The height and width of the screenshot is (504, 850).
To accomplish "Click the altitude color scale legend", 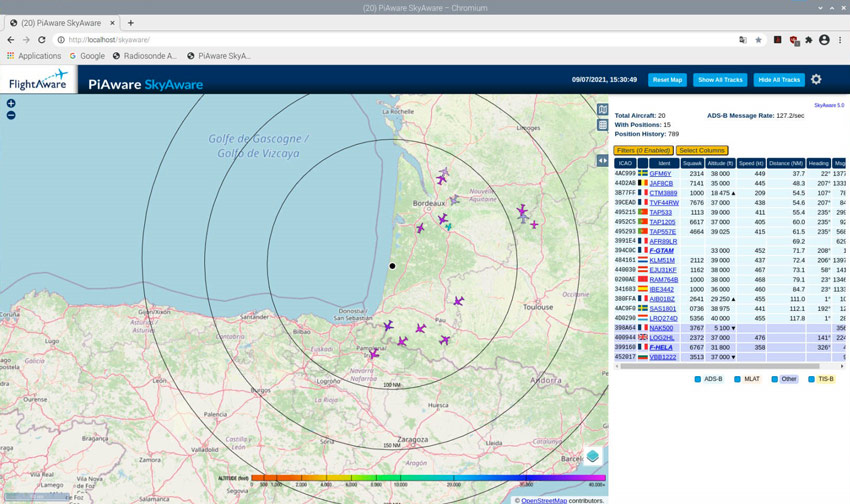I will point(428,478).
